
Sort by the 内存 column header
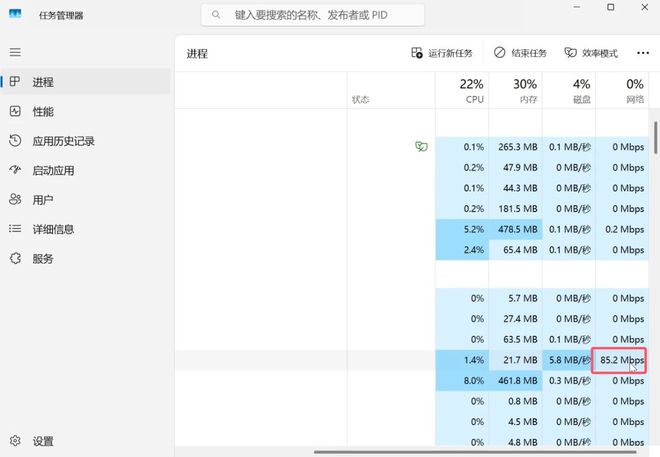(516, 90)
